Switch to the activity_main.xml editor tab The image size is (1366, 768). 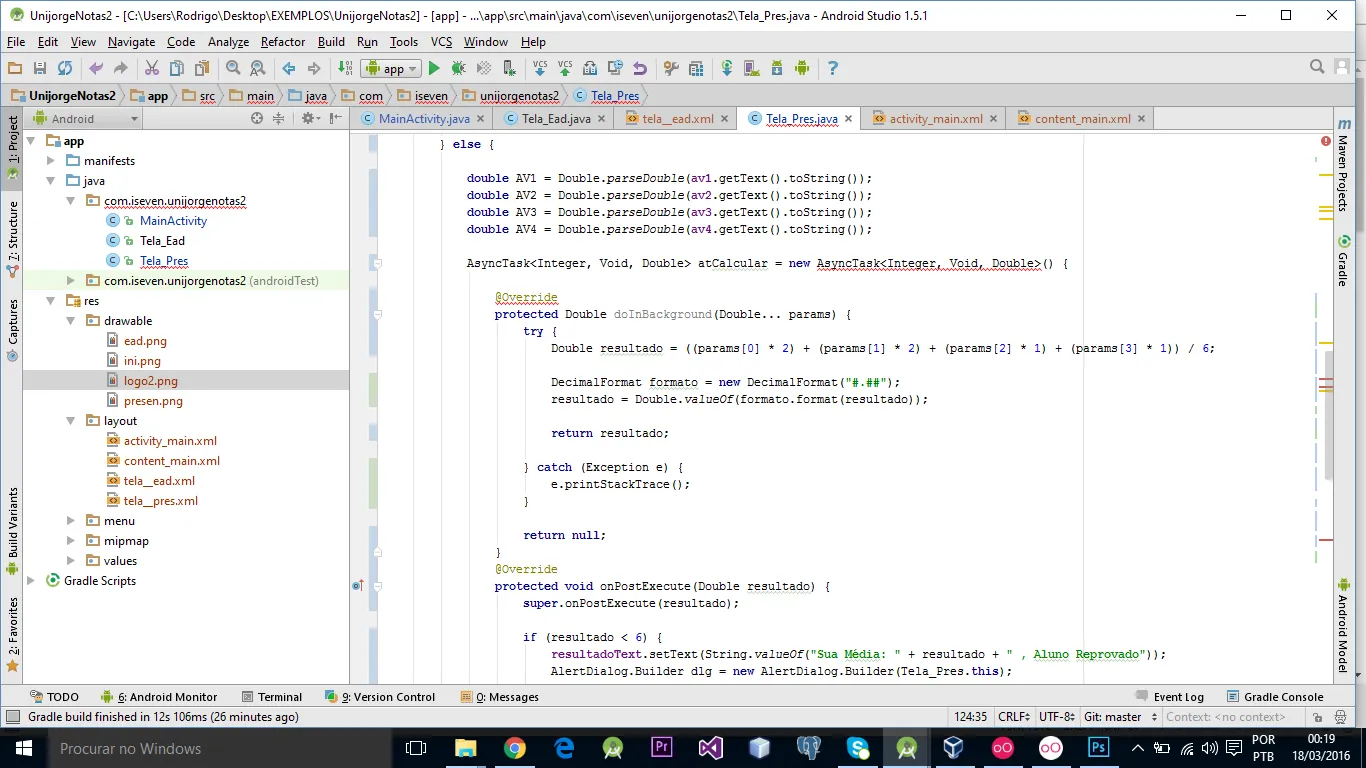tap(935, 118)
